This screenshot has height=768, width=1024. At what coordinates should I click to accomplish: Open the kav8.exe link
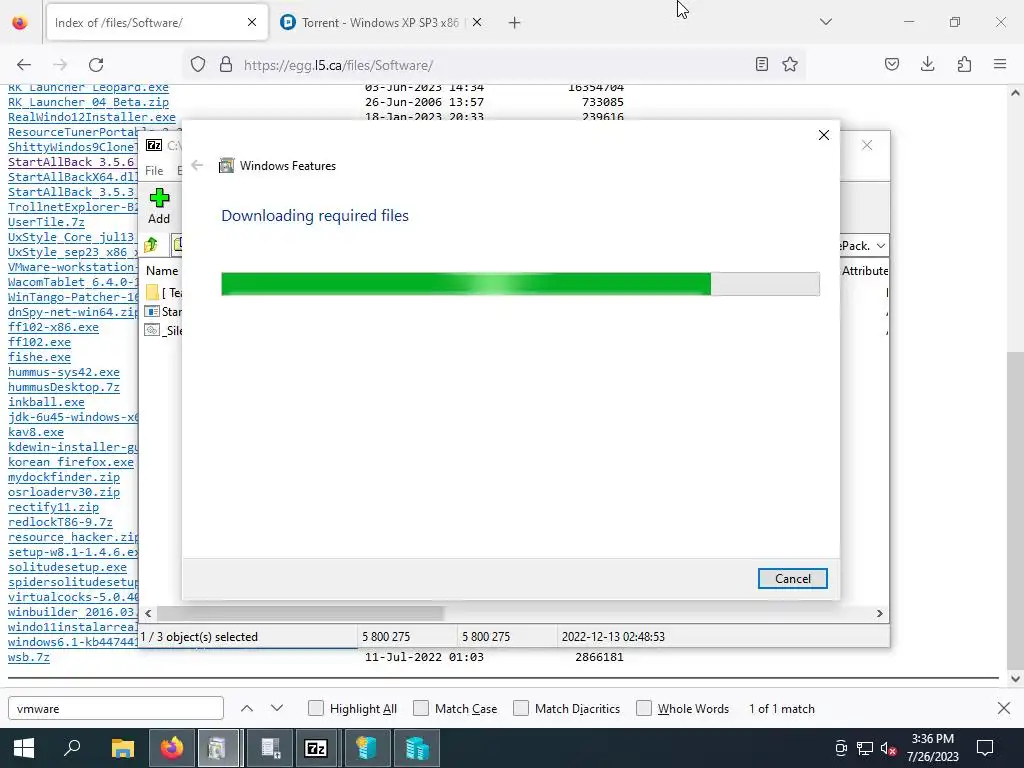pos(36,432)
